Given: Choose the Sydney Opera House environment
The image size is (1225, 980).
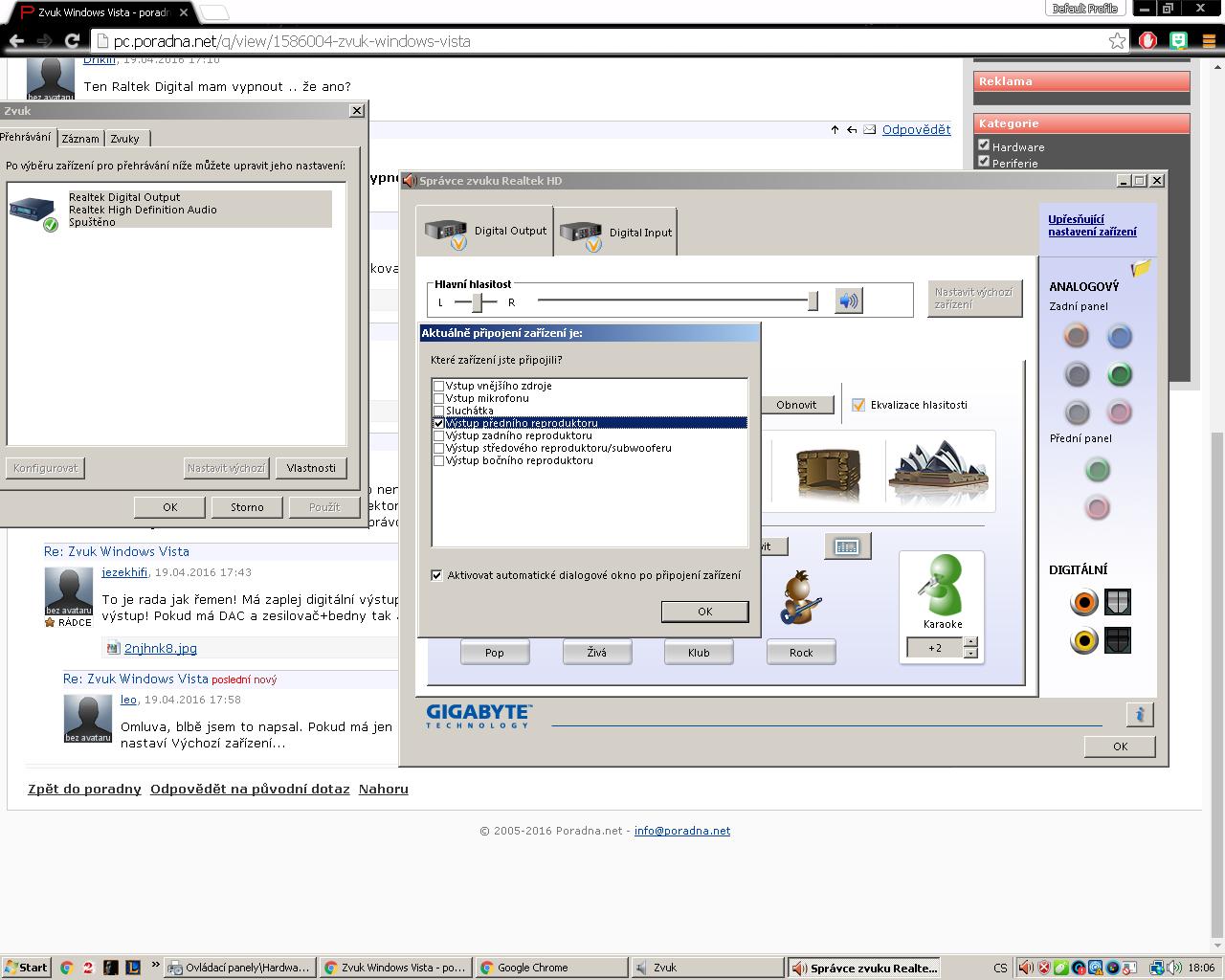Looking at the screenshot, I should point(938,471).
